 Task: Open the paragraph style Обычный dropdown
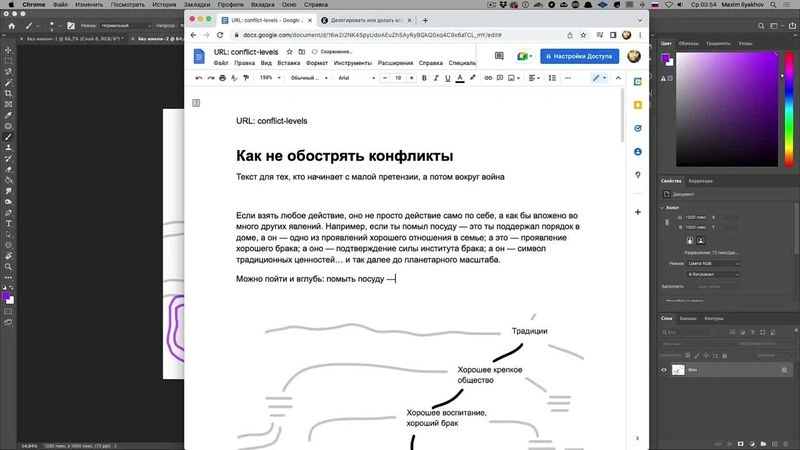click(x=309, y=78)
